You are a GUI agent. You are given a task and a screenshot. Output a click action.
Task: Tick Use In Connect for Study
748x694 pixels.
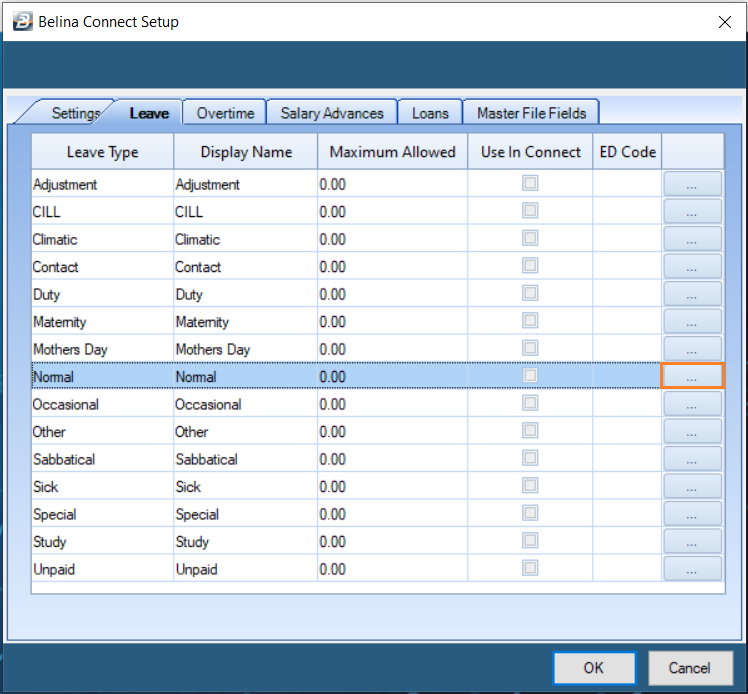coord(530,540)
